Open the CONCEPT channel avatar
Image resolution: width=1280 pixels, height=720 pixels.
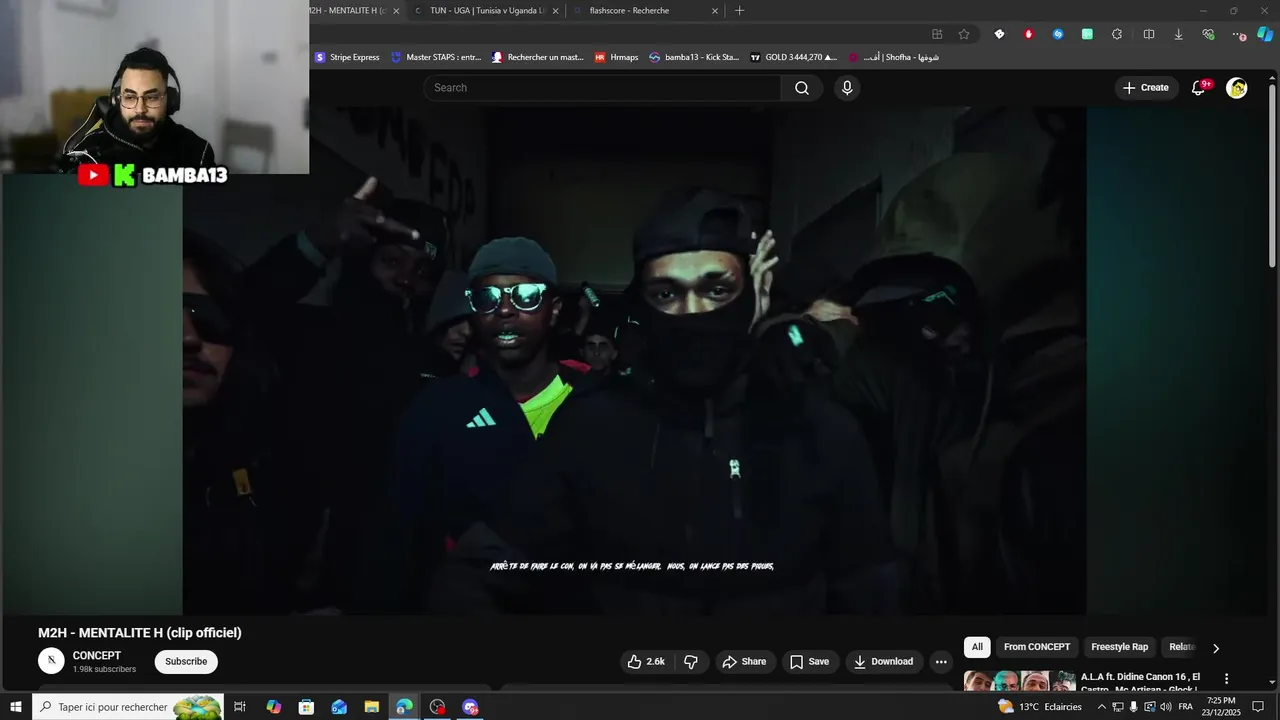point(51,661)
